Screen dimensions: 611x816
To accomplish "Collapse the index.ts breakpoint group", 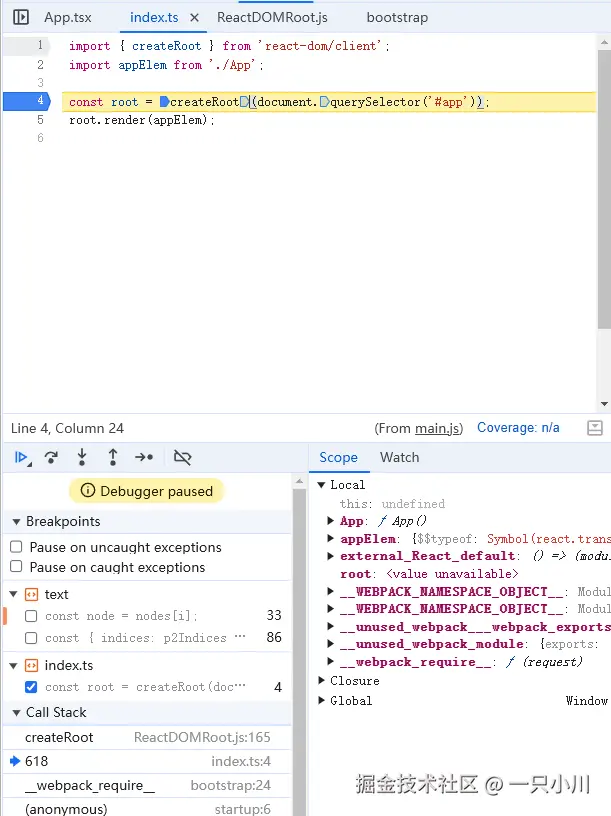I will click(14, 665).
